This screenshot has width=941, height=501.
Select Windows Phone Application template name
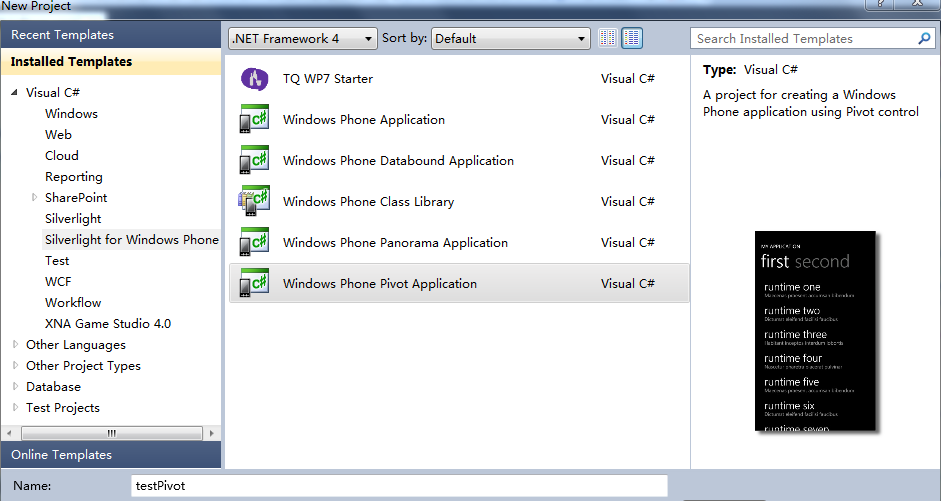pyautogui.click(x=364, y=119)
